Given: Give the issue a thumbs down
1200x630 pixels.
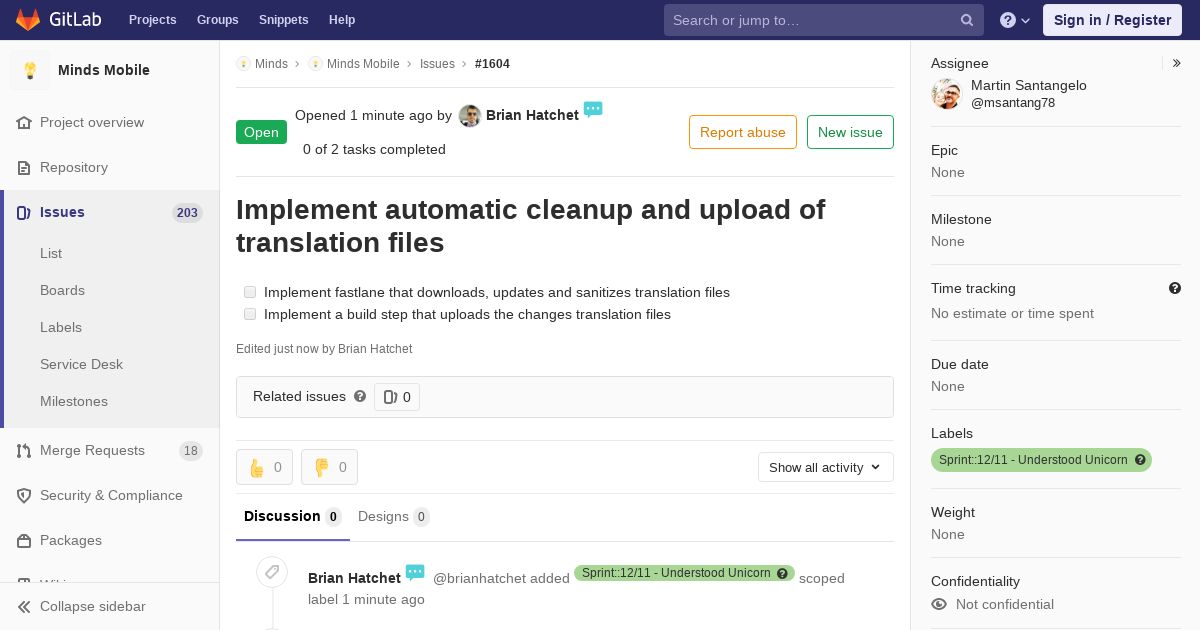Looking at the screenshot, I should pyautogui.click(x=329, y=467).
